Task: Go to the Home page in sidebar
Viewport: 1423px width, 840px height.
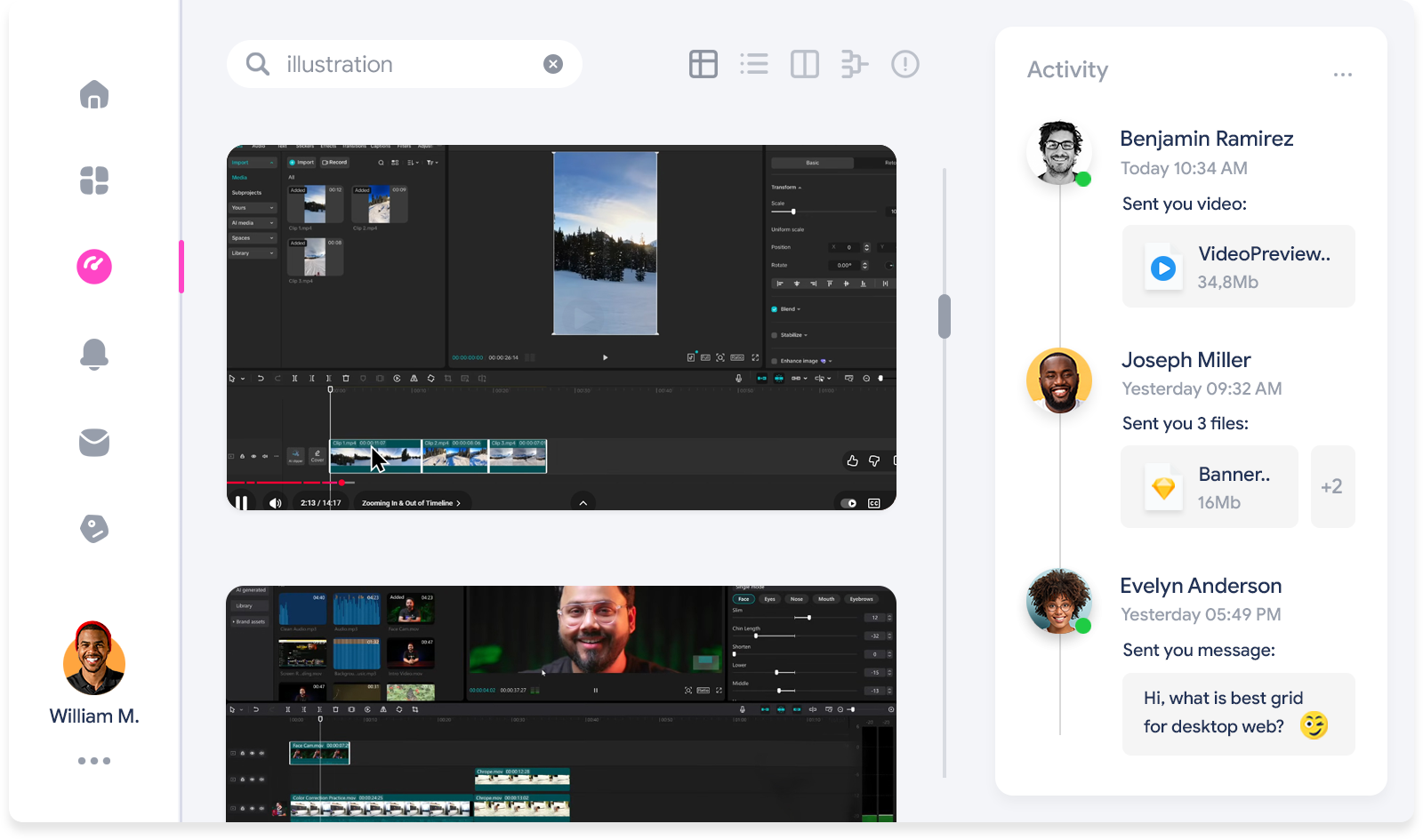Action: click(x=94, y=94)
